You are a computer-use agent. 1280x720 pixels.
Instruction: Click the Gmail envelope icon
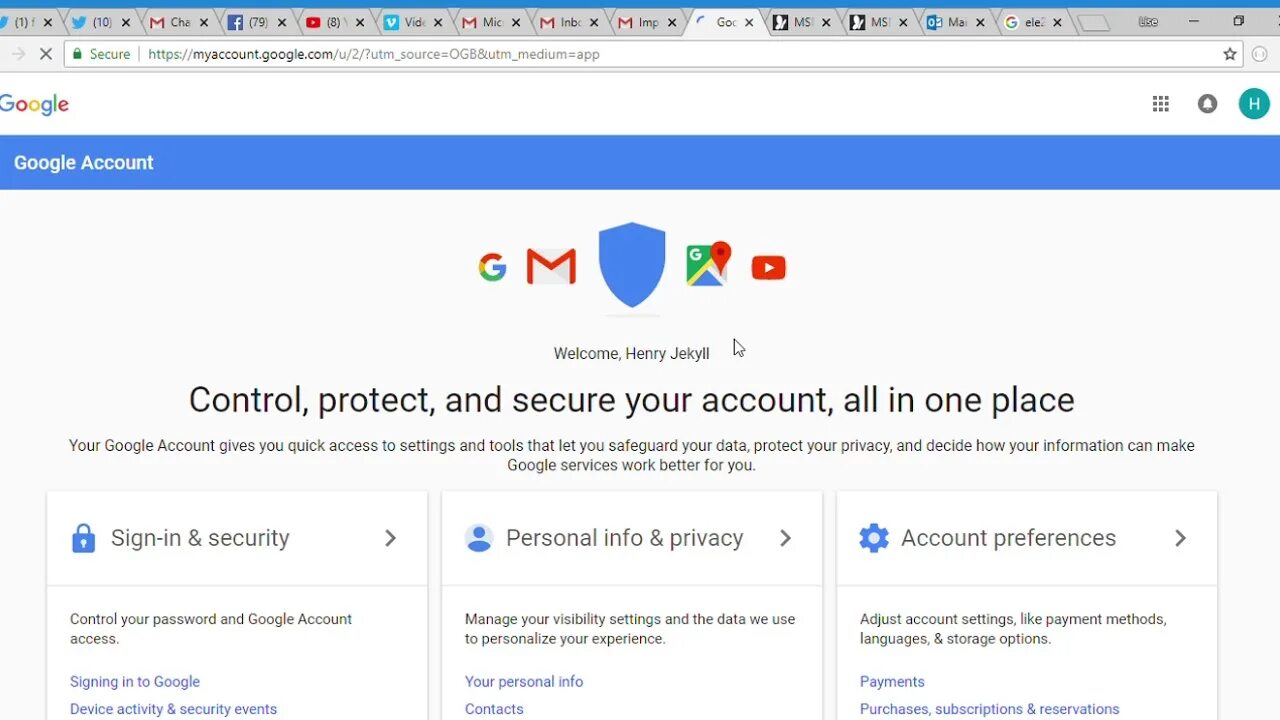(551, 267)
